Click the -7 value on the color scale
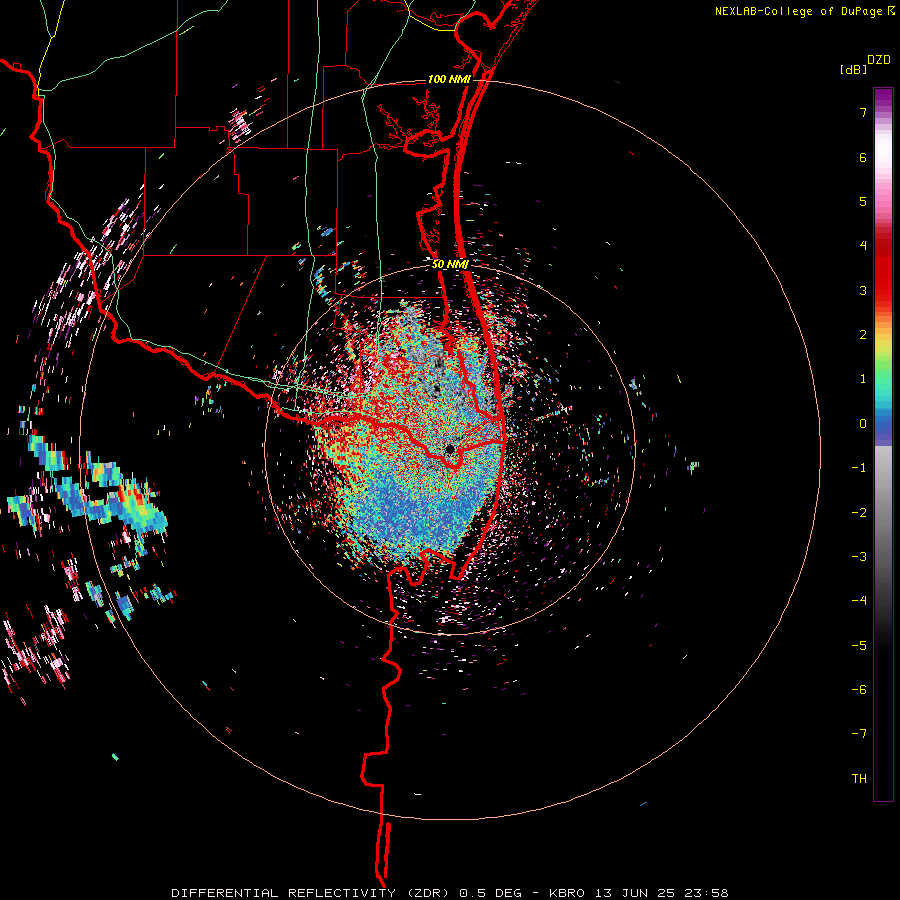 pos(859,734)
